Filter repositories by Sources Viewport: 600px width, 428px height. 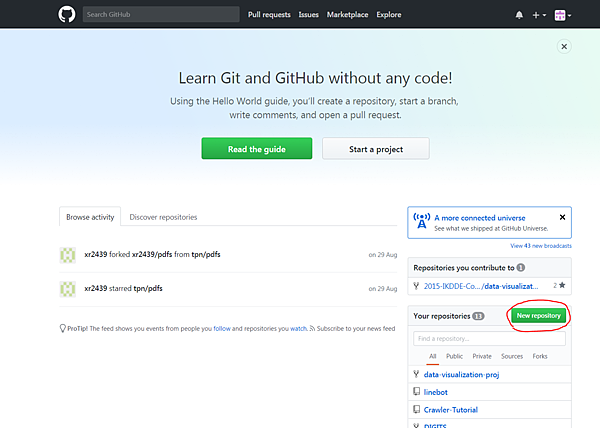tap(512, 356)
